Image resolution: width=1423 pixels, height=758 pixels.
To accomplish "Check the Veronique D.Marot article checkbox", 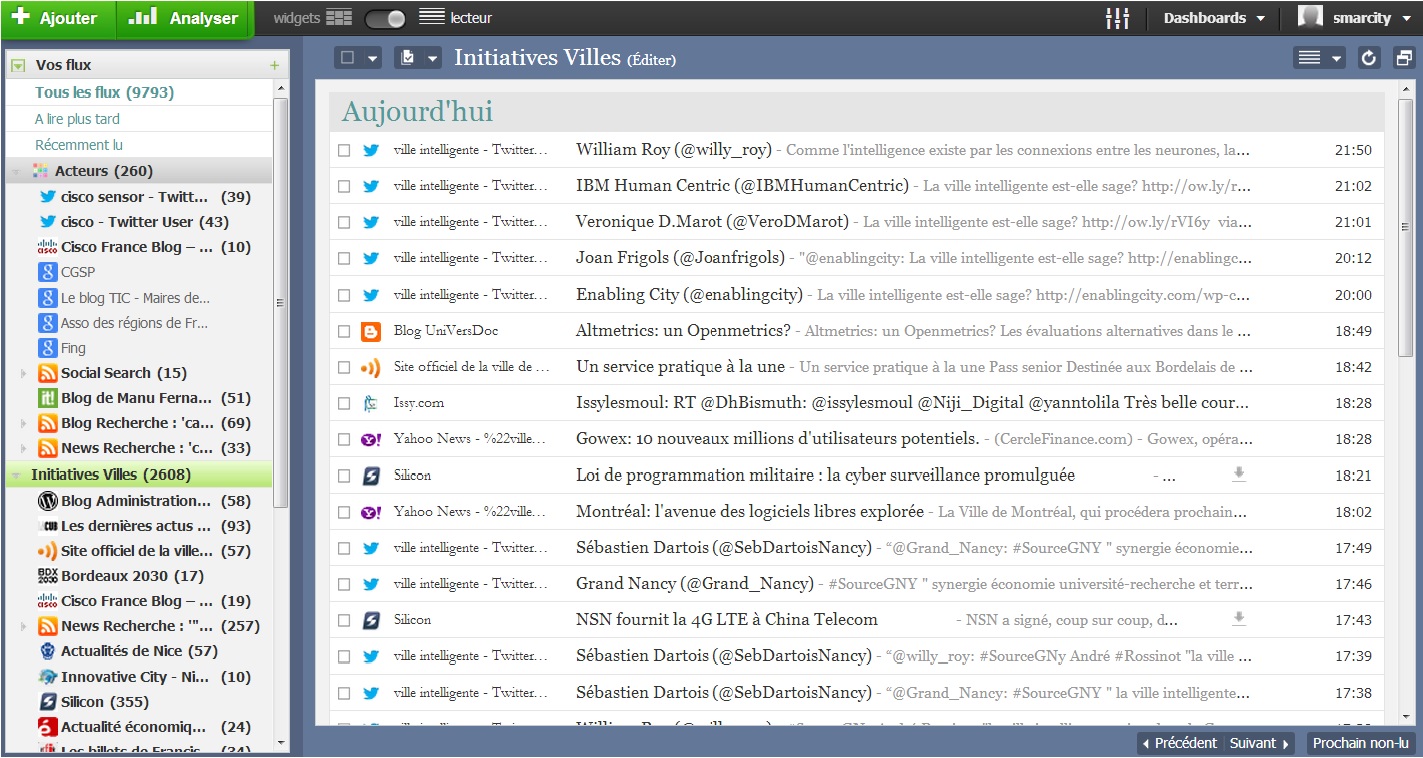I will [x=344, y=223].
